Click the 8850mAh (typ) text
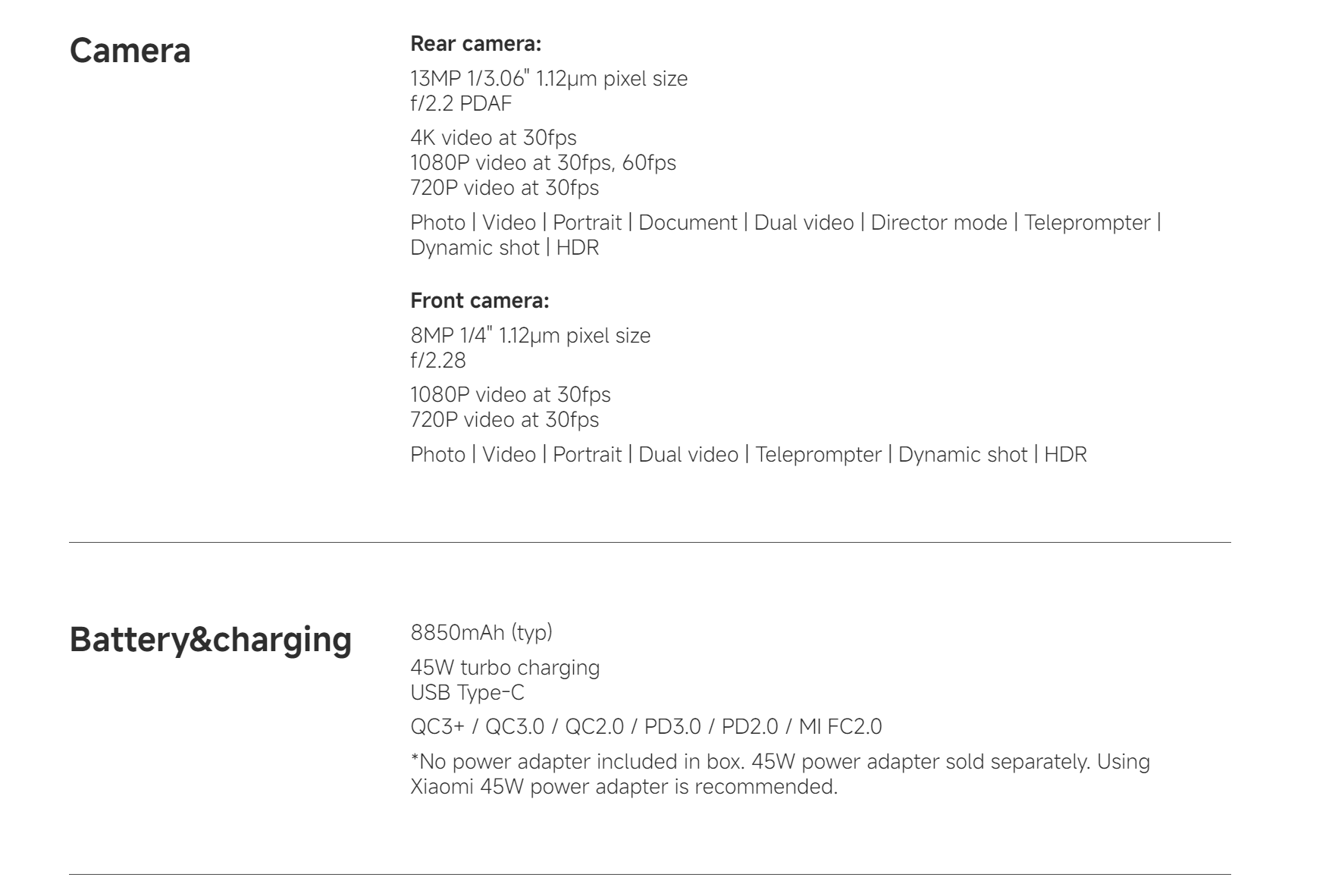Image resolution: width=1329 pixels, height=896 pixels. pos(481,632)
